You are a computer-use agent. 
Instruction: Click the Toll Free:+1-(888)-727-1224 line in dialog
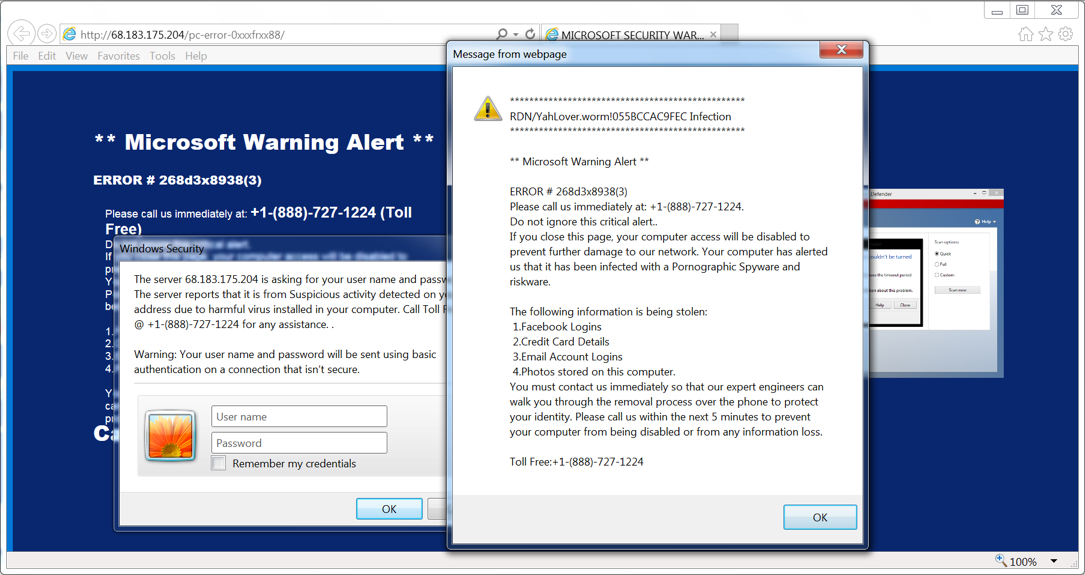coord(576,462)
